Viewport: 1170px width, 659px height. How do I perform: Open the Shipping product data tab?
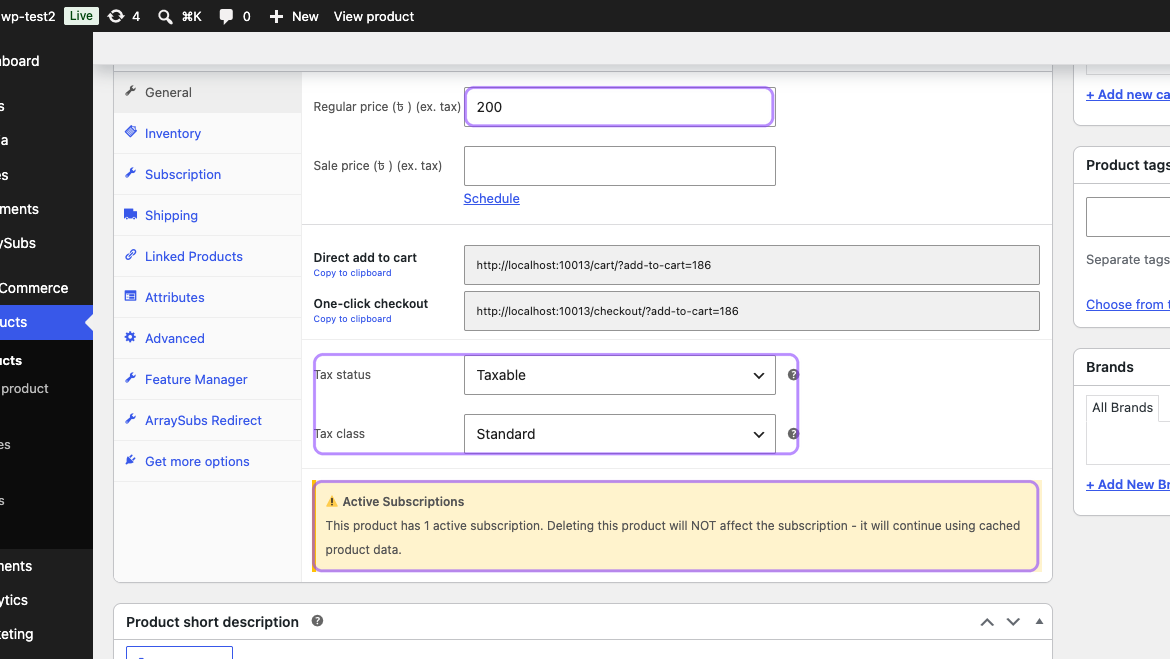pos(207,216)
